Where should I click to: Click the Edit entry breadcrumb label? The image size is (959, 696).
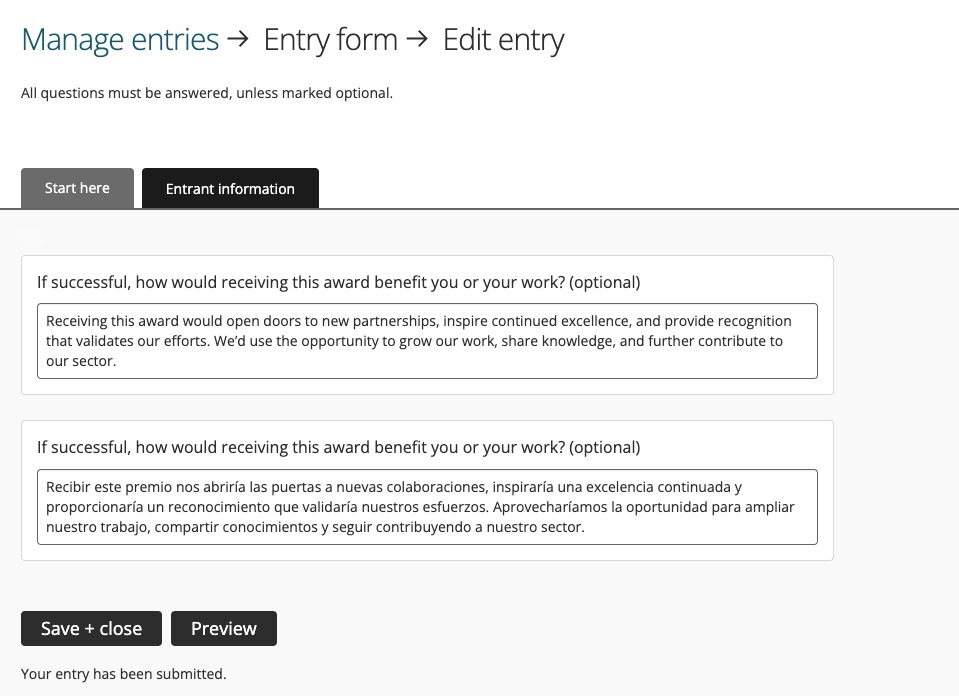coord(503,40)
